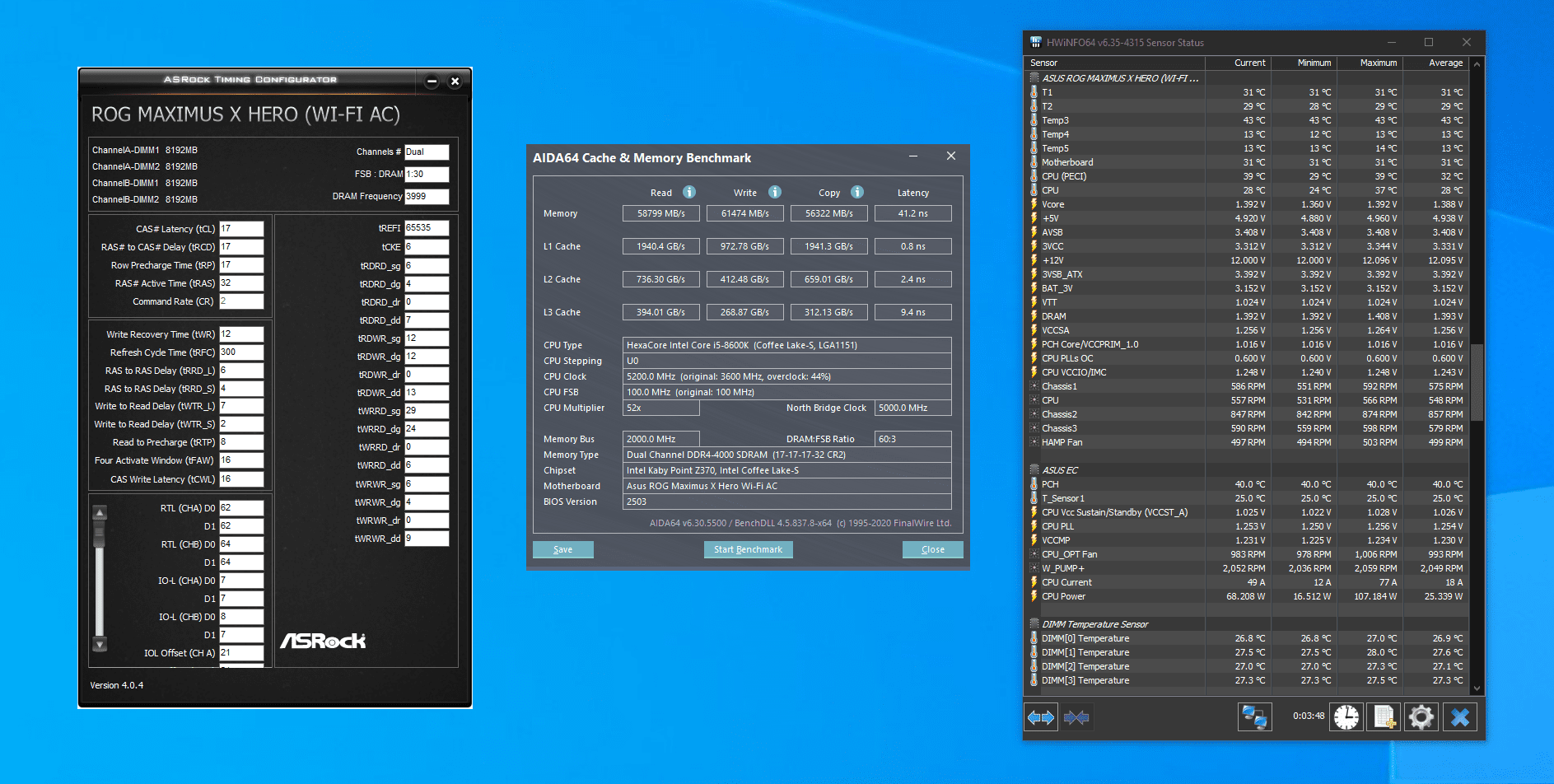1554x784 pixels.
Task: Select the CPU (PECI) sensor row
Action: tap(1247, 176)
